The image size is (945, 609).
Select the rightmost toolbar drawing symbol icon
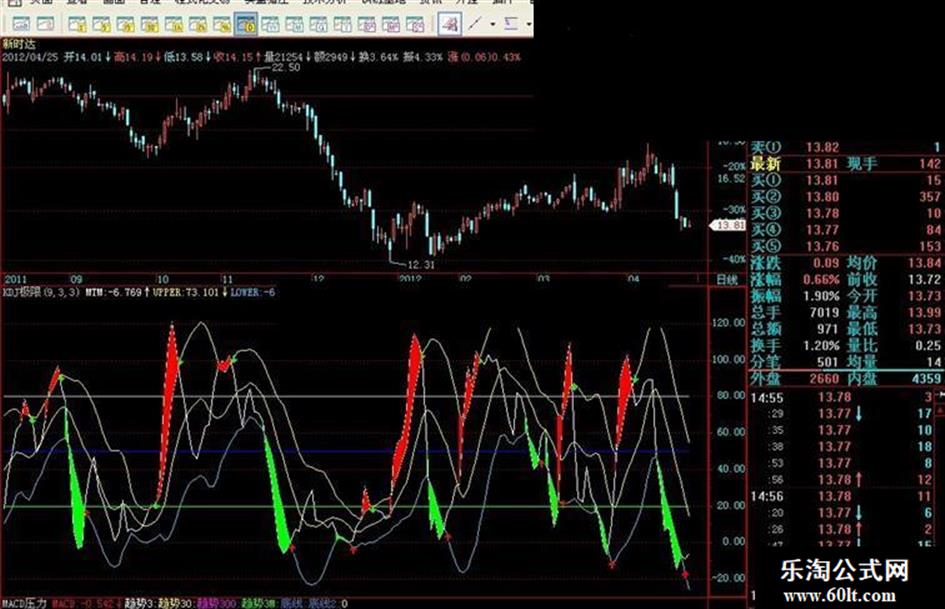[511, 23]
